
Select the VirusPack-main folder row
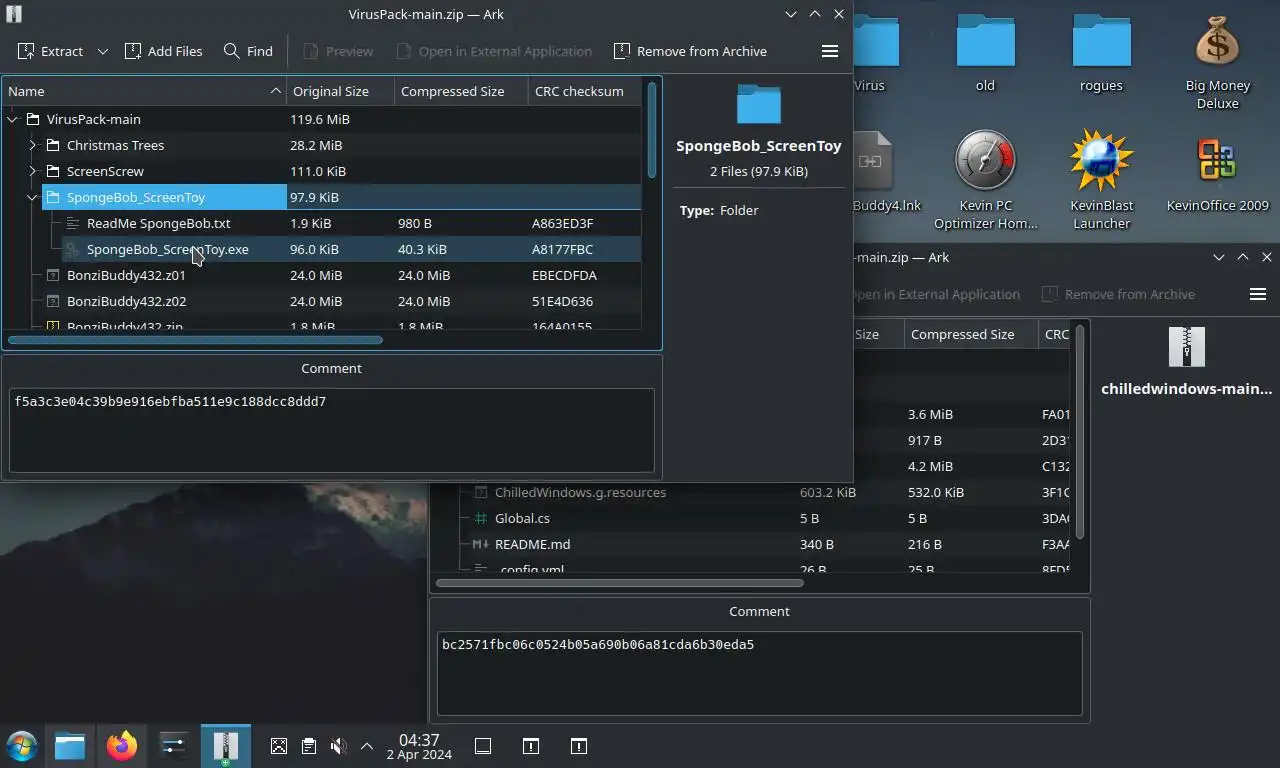(321, 119)
